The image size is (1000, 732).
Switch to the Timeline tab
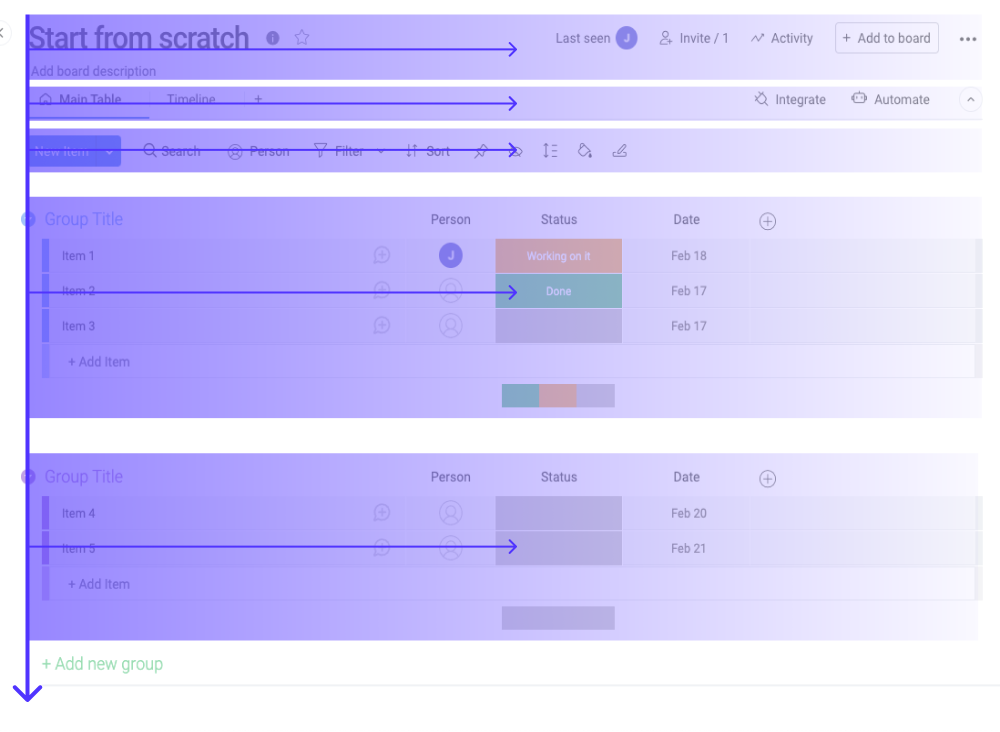(x=191, y=99)
